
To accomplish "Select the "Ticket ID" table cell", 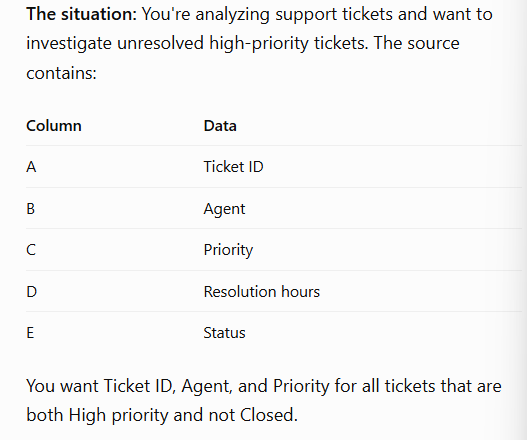I will click(234, 167).
